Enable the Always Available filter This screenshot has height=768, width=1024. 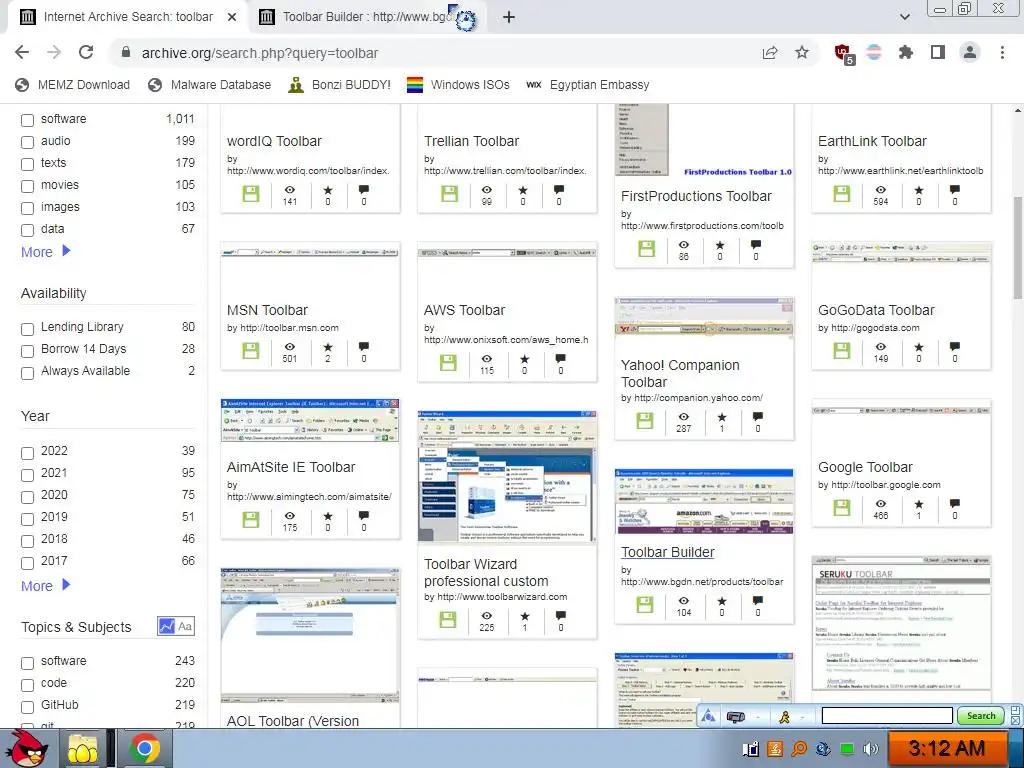27,374
